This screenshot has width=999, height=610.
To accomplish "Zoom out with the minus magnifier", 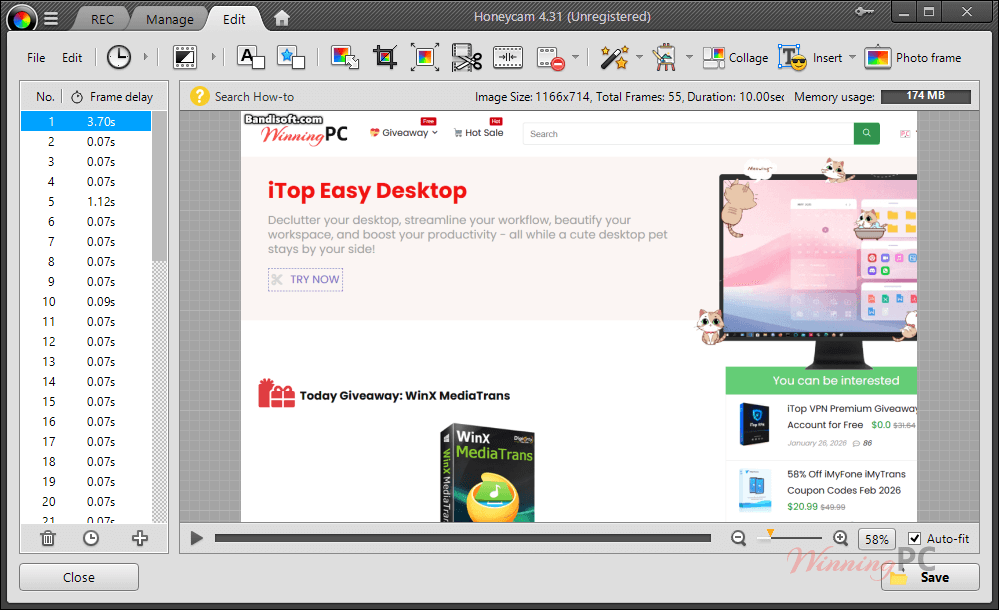I will click(x=738, y=539).
